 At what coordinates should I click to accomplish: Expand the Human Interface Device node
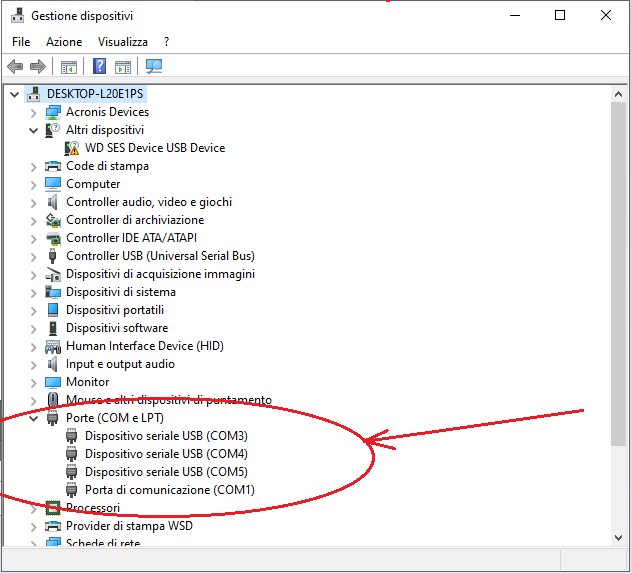coord(33,347)
